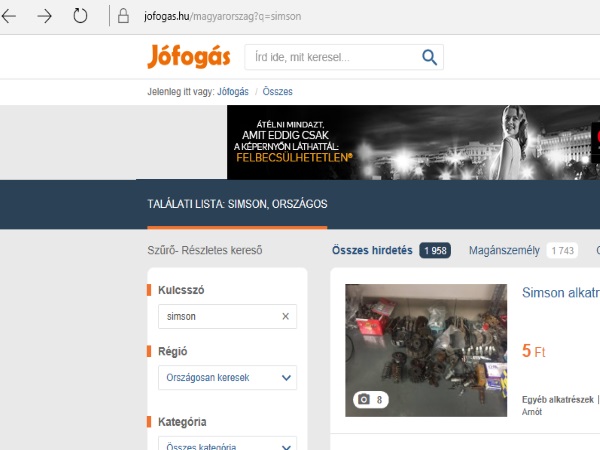Screen dimensions: 600x450
Task: Select the Találati lista: Simson, Országos tab
Action: 237,204
